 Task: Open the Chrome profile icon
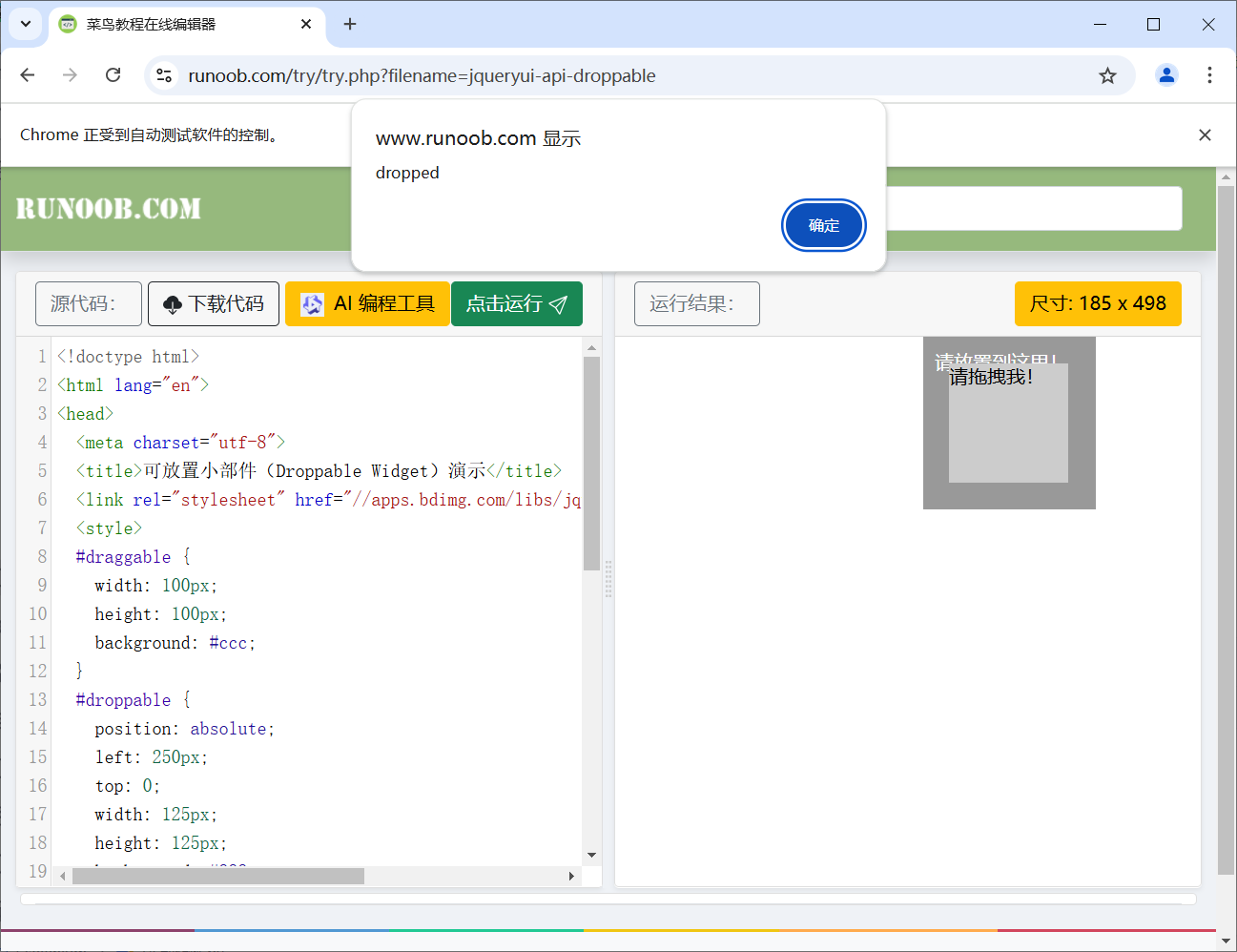pyautogui.click(x=1166, y=75)
